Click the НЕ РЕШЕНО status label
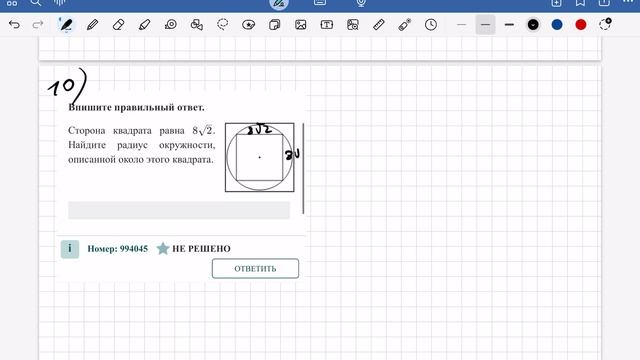Viewport: 640px width, 360px height. [x=201, y=249]
